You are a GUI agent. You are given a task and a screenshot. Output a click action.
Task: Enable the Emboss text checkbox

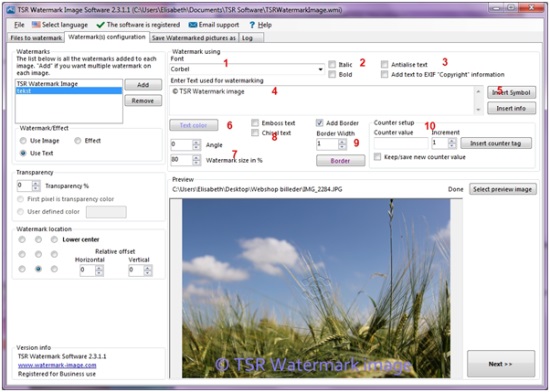pos(255,123)
